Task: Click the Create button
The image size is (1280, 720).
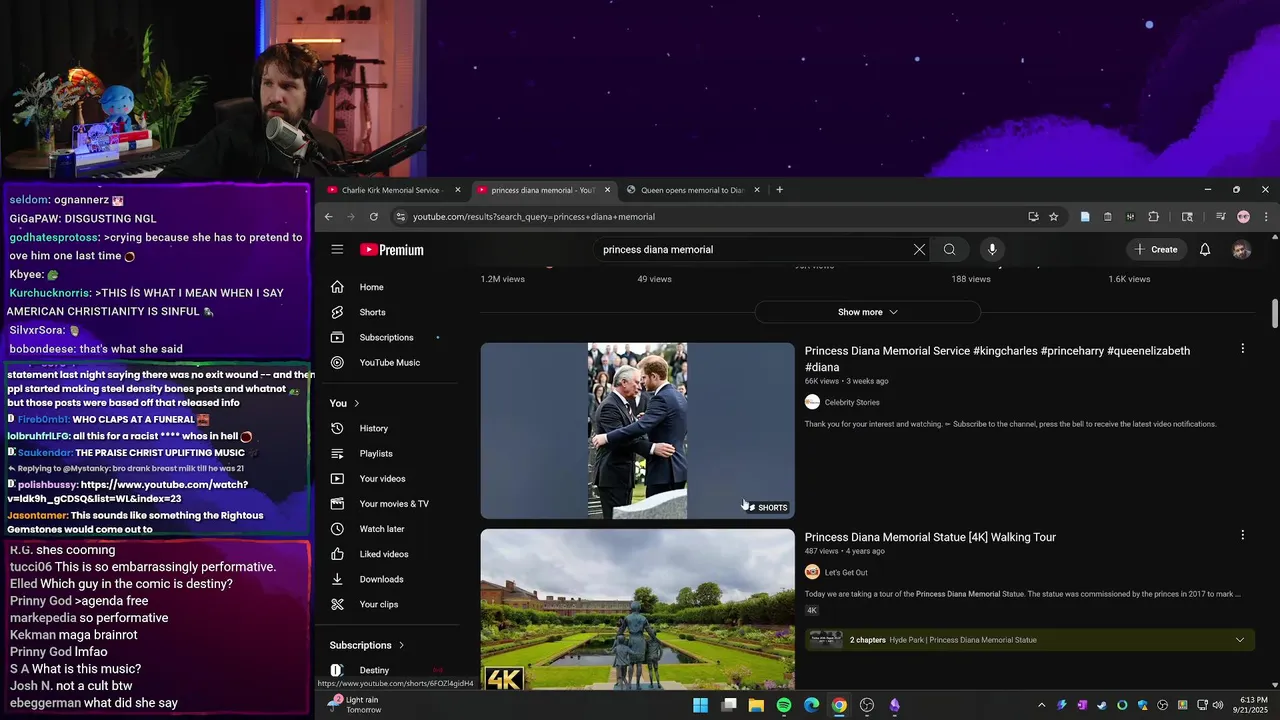Action: click(x=1156, y=249)
